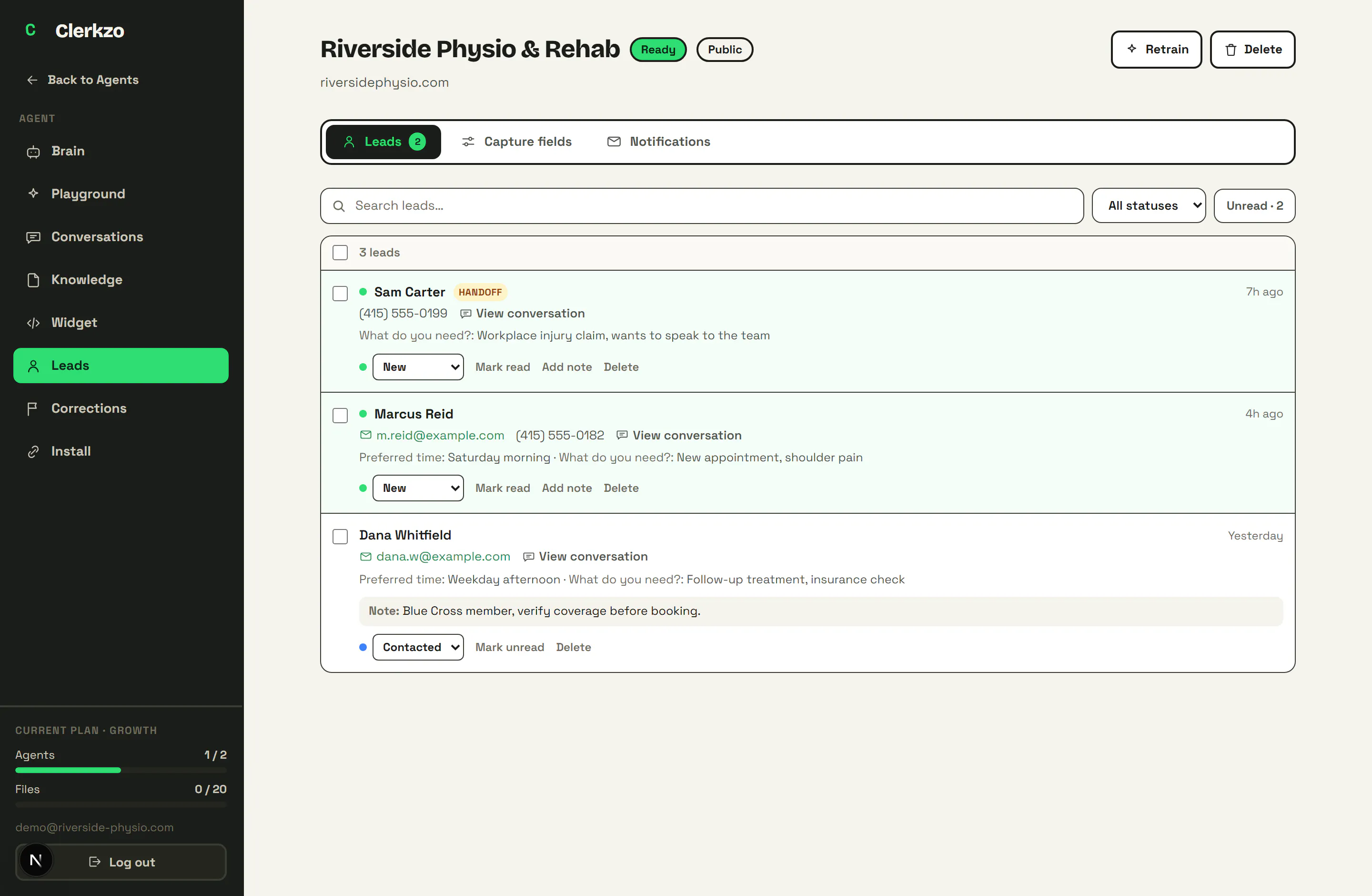Click the Leads person icon in sidebar

(x=33, y=366)
